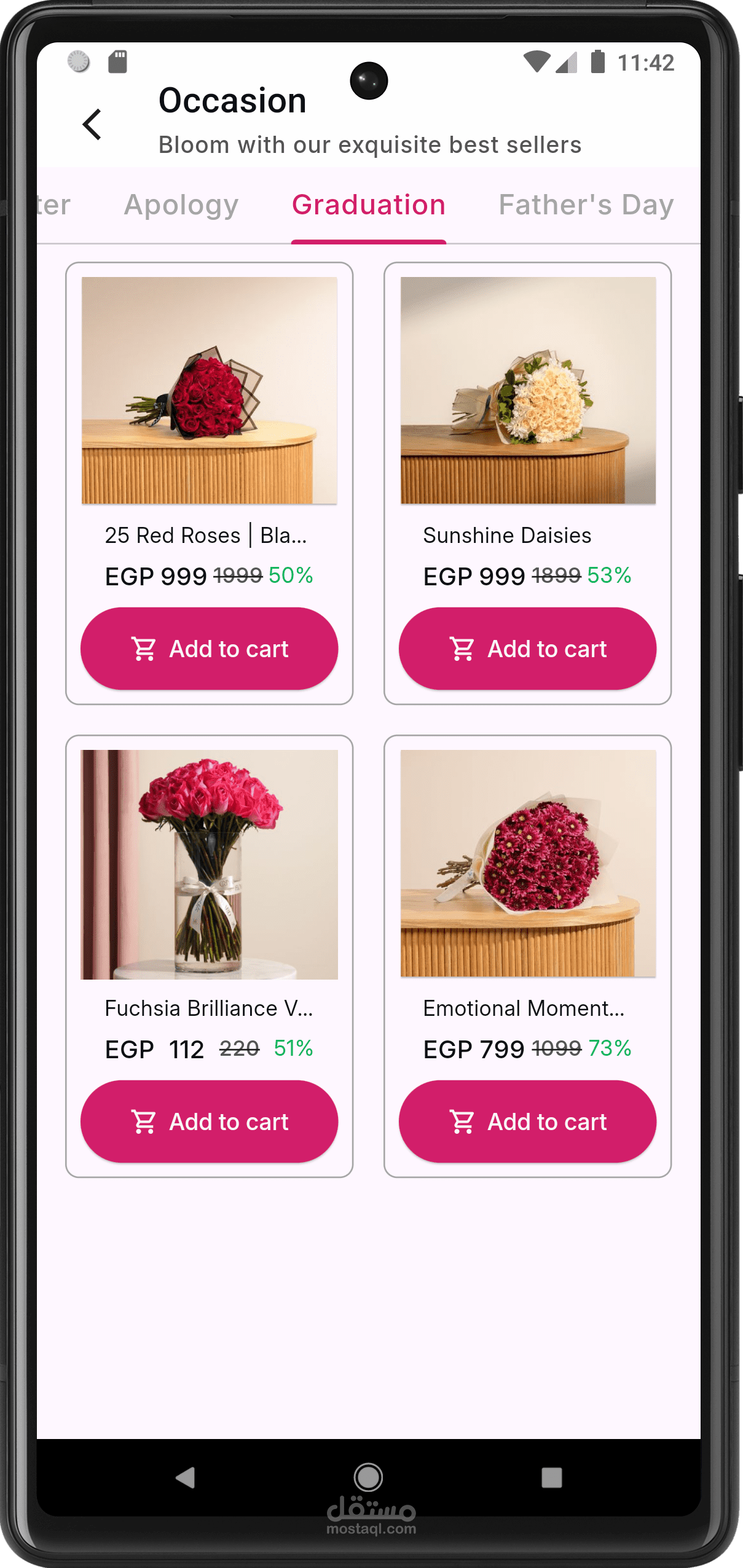Viewport: 743px width, 1568px height.
Task: Tap the cellular signal strength icon
Action: pyautogui.click(x=567, y=61)
